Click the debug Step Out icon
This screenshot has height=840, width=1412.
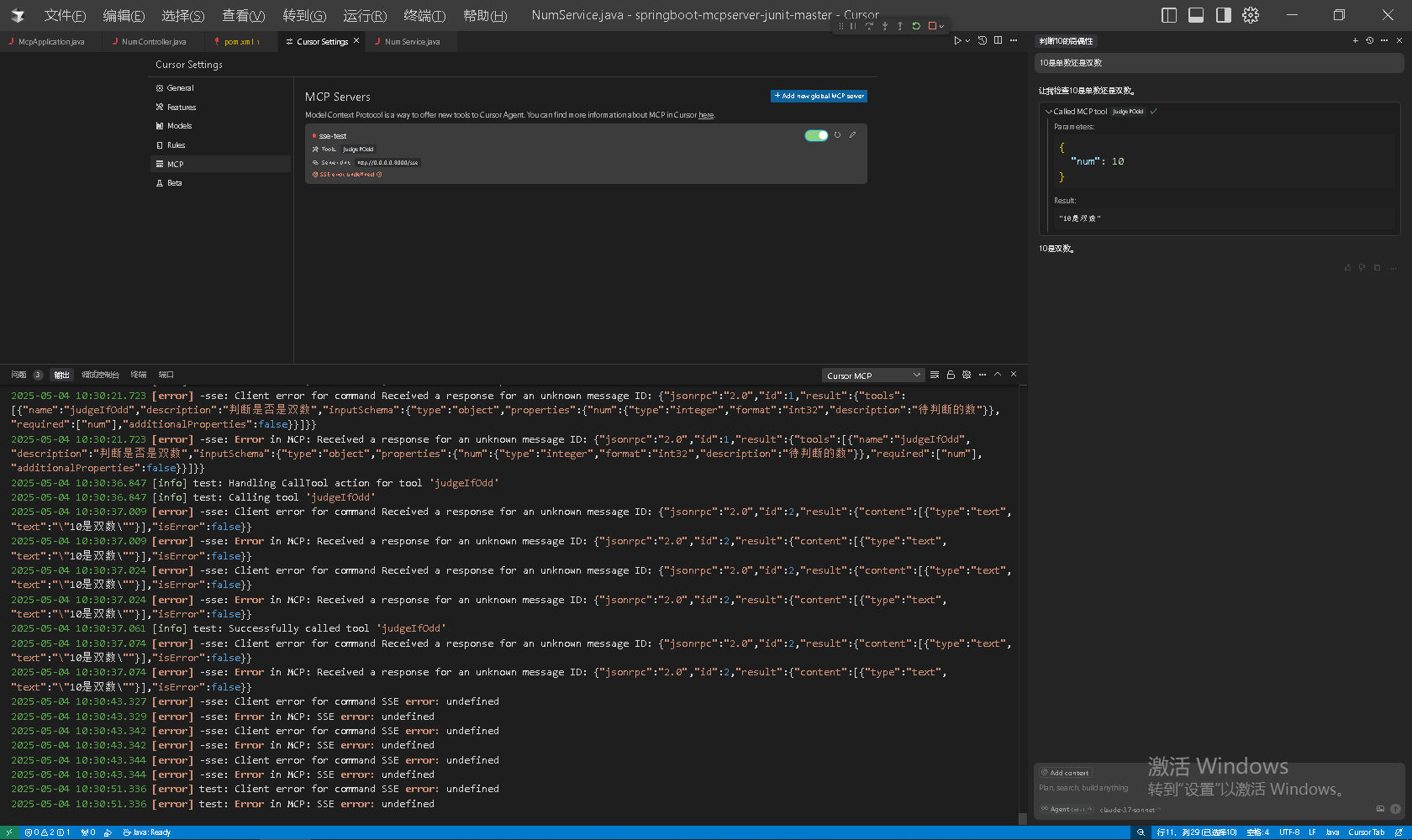click(900, 26)
